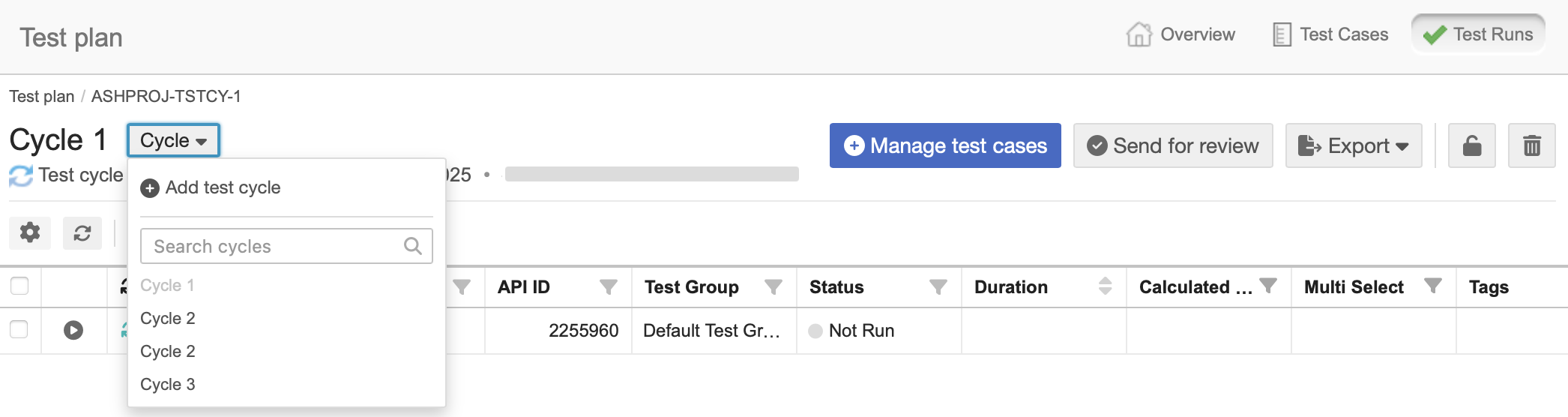Focus the Search cycles input field
This screenshot has width=1568, height=417.
coord(286,246)
